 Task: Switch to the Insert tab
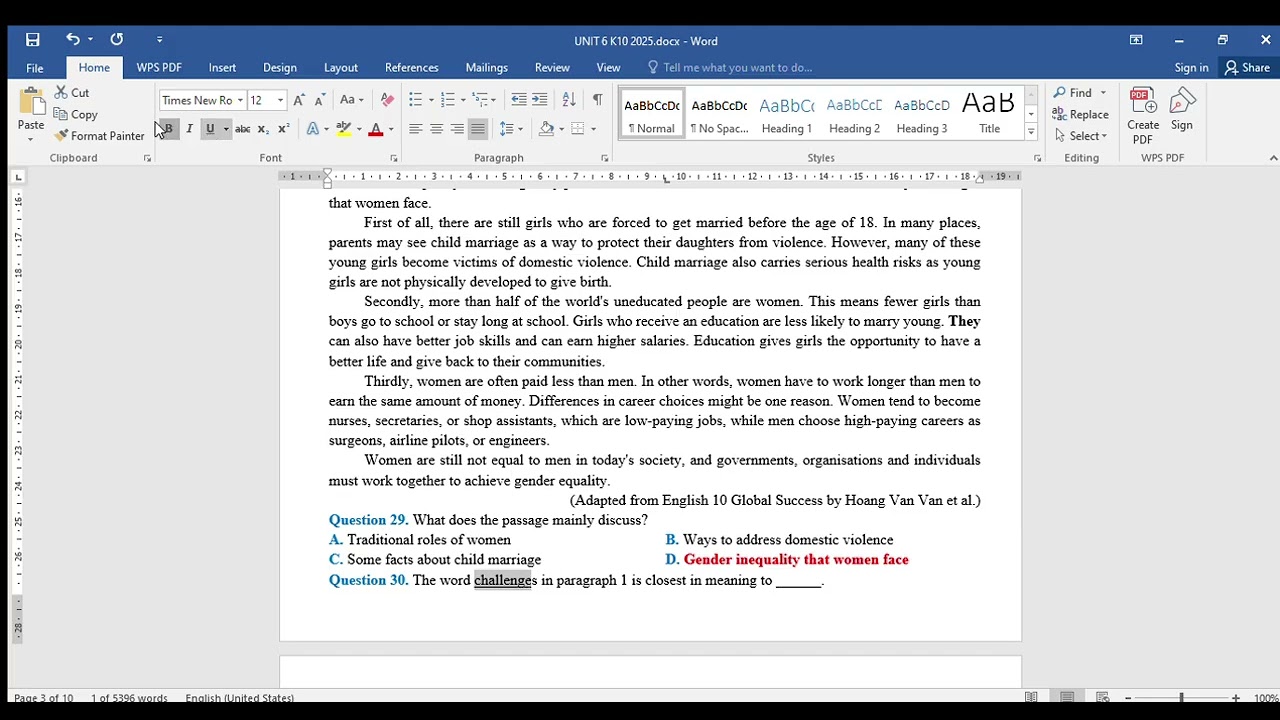point(222,68)
